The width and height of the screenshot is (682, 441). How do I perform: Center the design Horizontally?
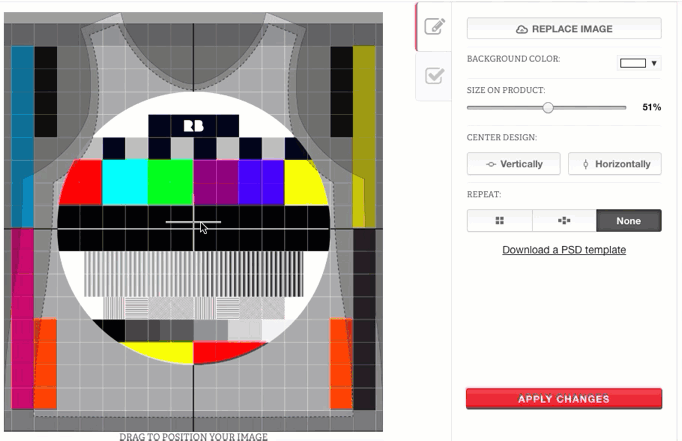coord(615,164)
